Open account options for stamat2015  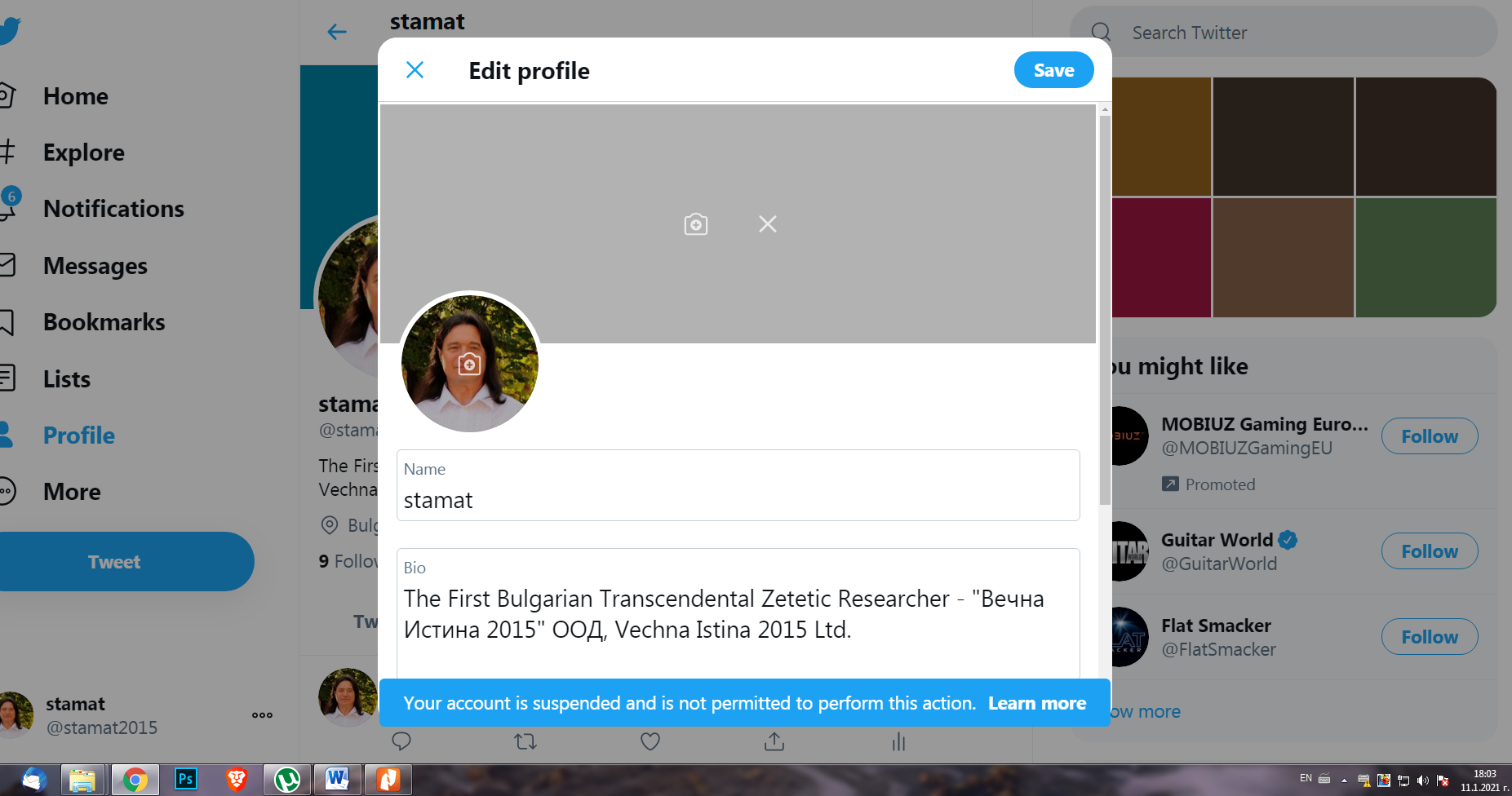click(262, 715)
